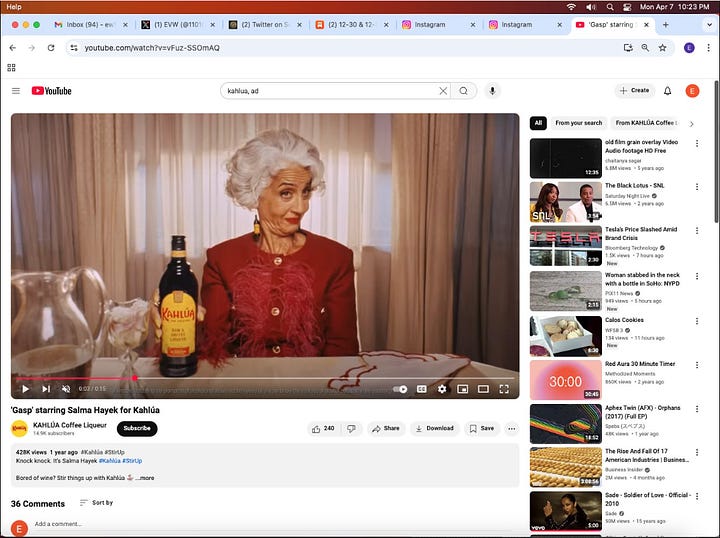The height and width of the screenshot is (538, 720).
Task: Share the video
Action: click(386, 428)
